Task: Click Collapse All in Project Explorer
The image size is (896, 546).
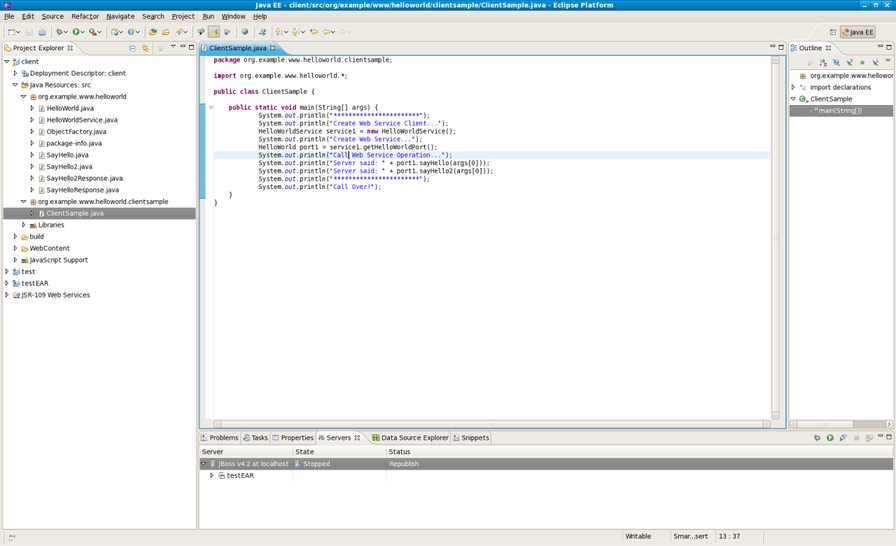Action: tap(132, 48)
